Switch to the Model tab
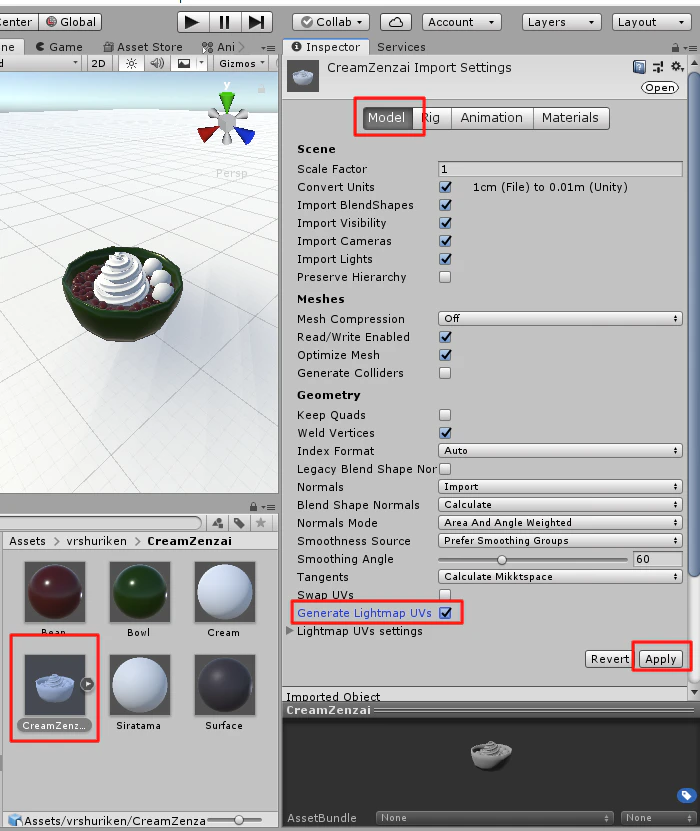Image resolution: width=700 pixels, height=831 pixels. coord(386,118)
